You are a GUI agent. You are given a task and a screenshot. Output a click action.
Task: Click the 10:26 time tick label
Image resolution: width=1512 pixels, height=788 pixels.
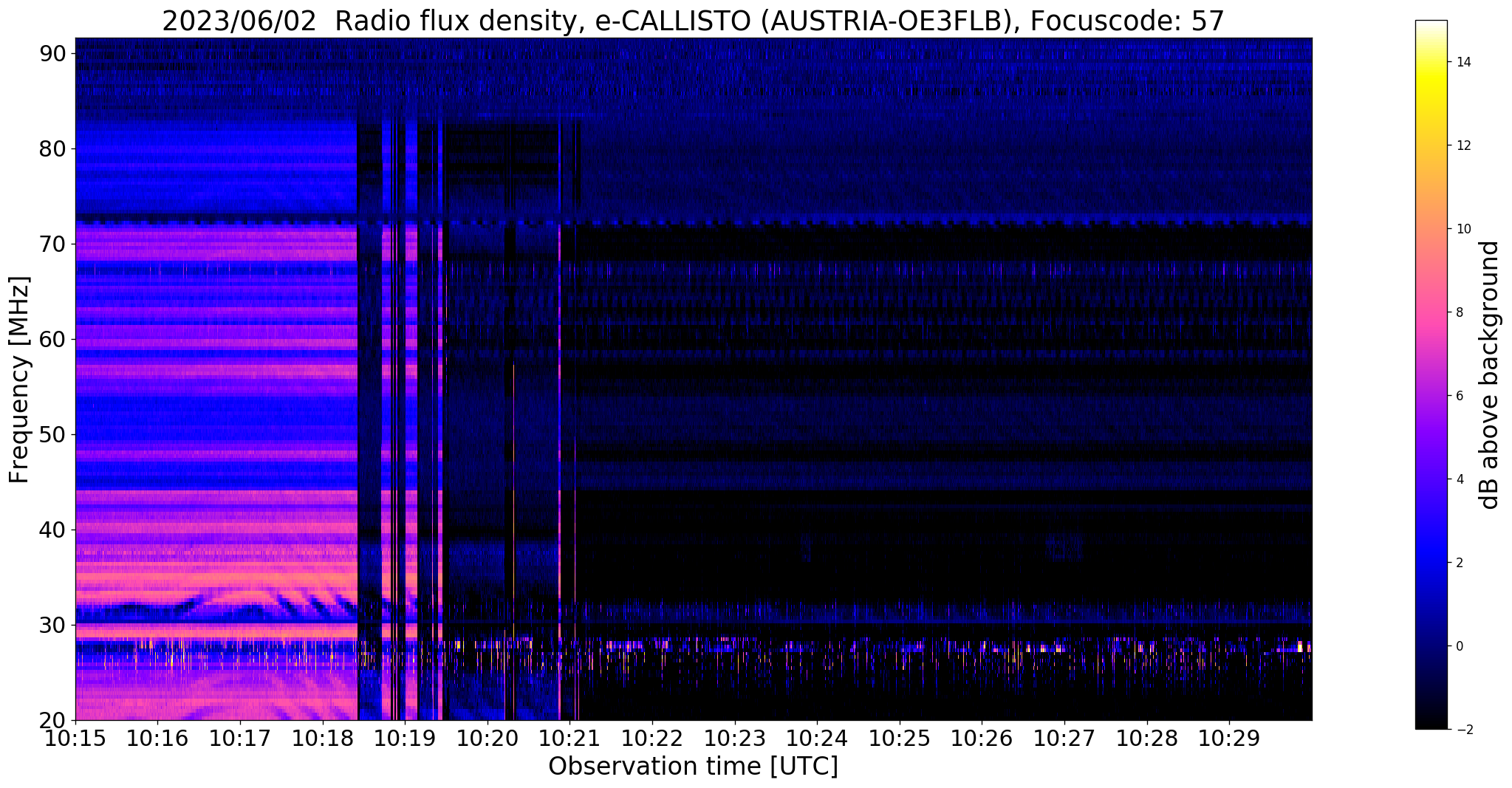[x=982, y=737]
